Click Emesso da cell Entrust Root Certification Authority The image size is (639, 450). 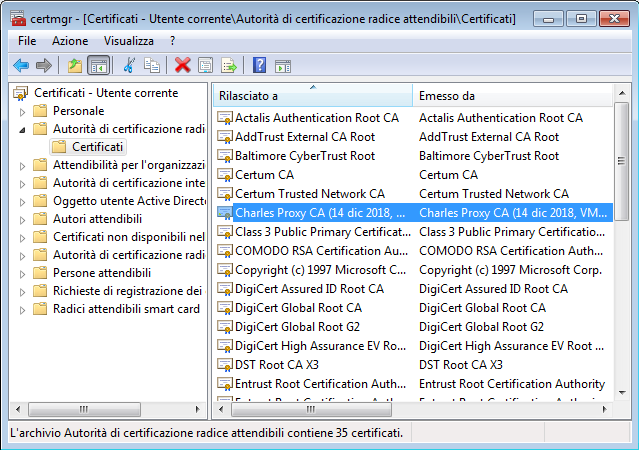coord(511,384)
